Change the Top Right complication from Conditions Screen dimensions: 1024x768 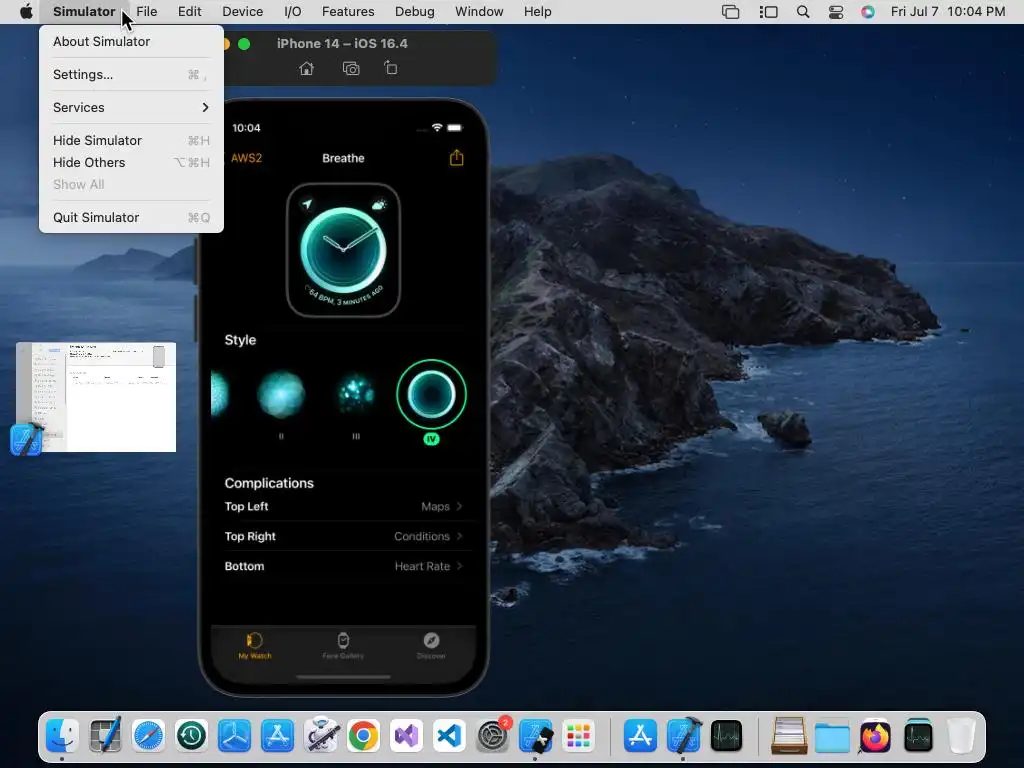click(x=344, y=536)
